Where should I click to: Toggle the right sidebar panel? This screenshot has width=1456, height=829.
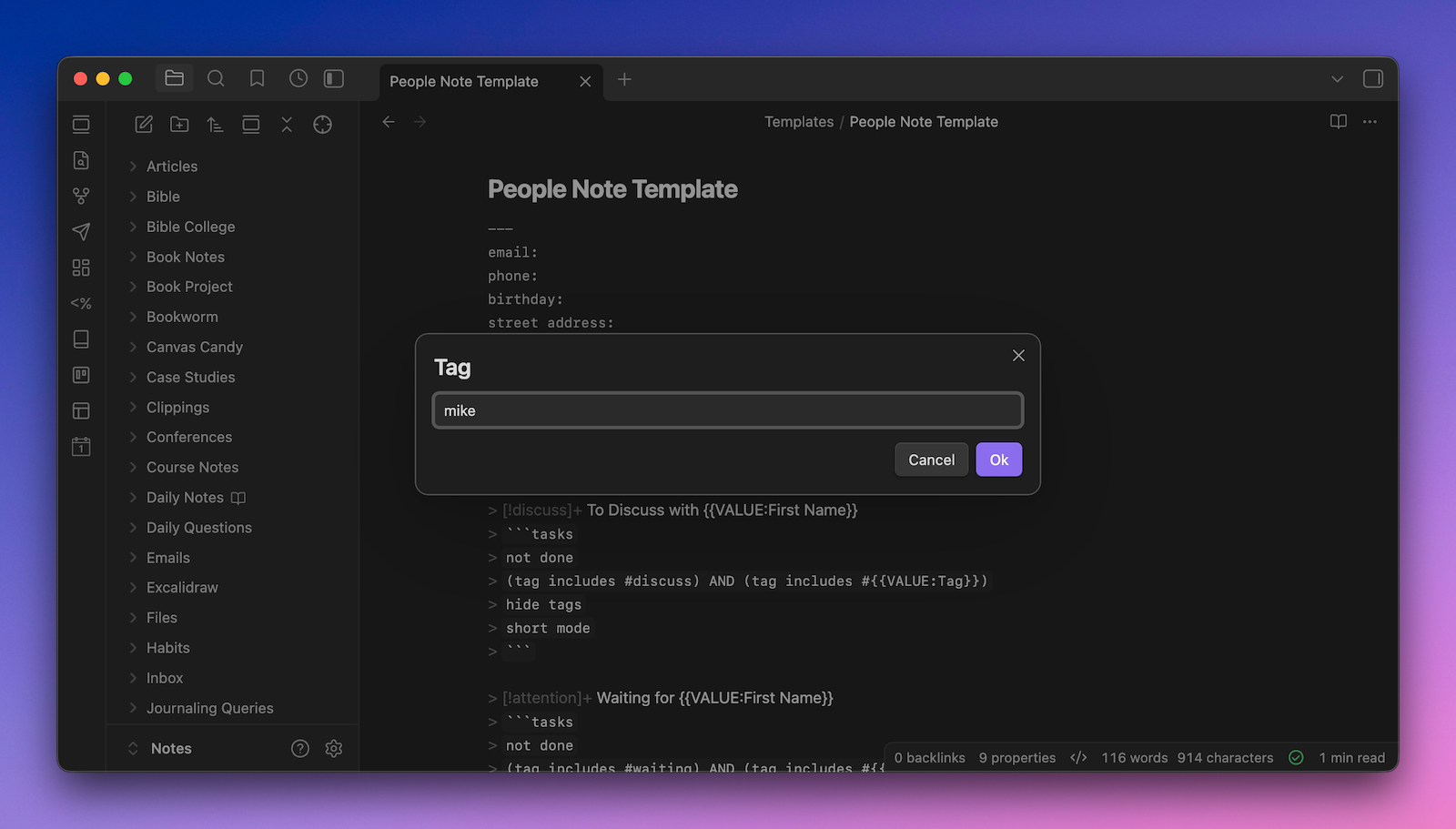click(x=1372, y=79)
